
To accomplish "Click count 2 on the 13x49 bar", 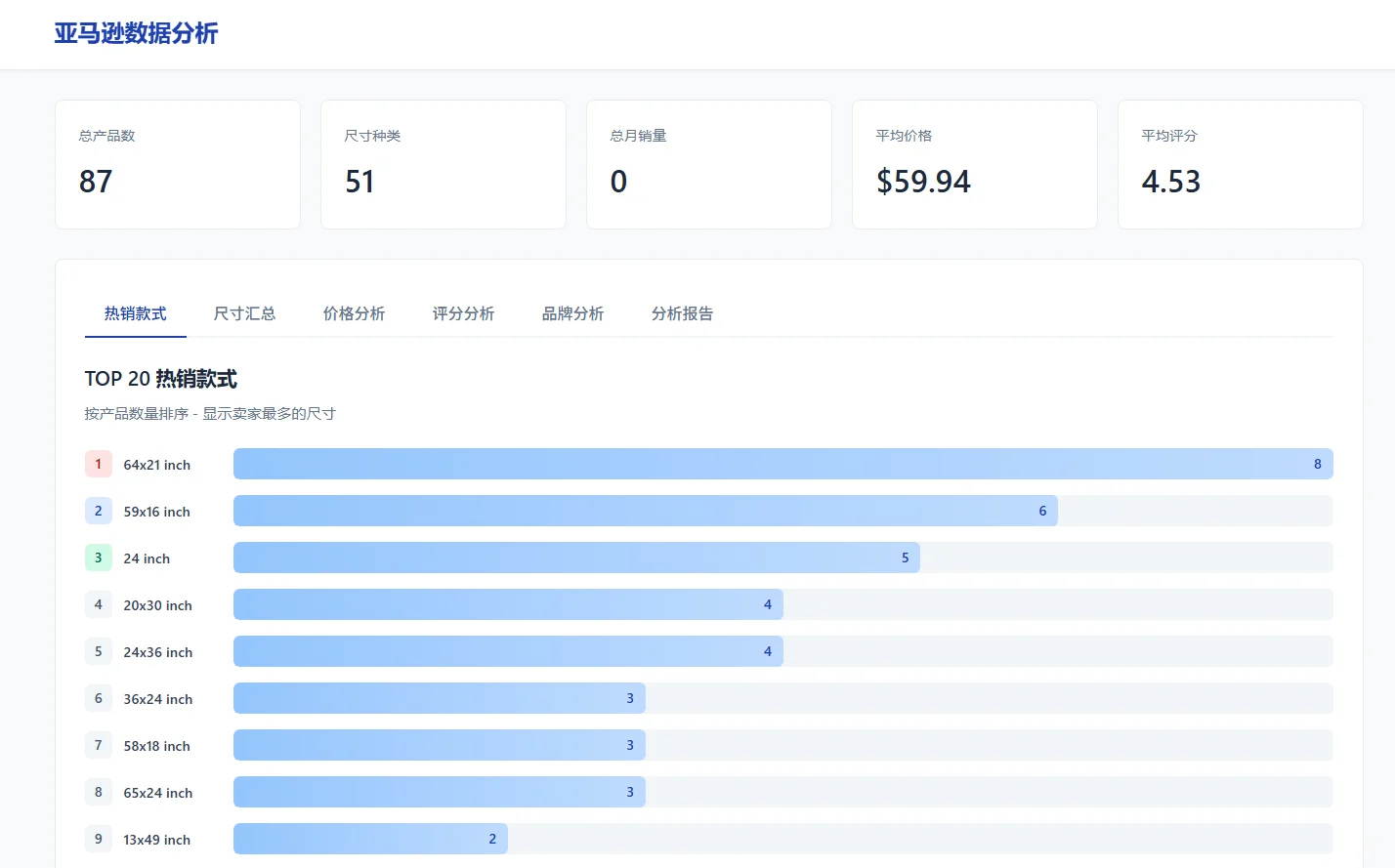I will 492,839.
